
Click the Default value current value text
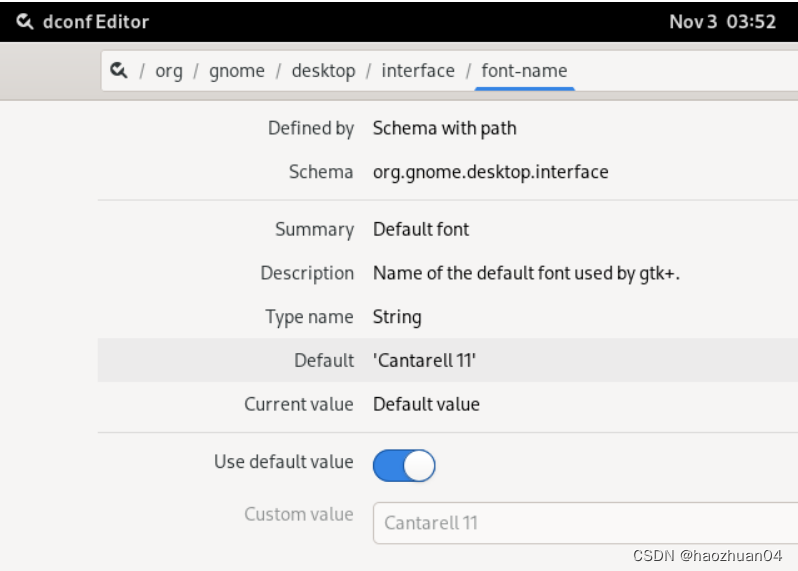click(x=426, y=404)
